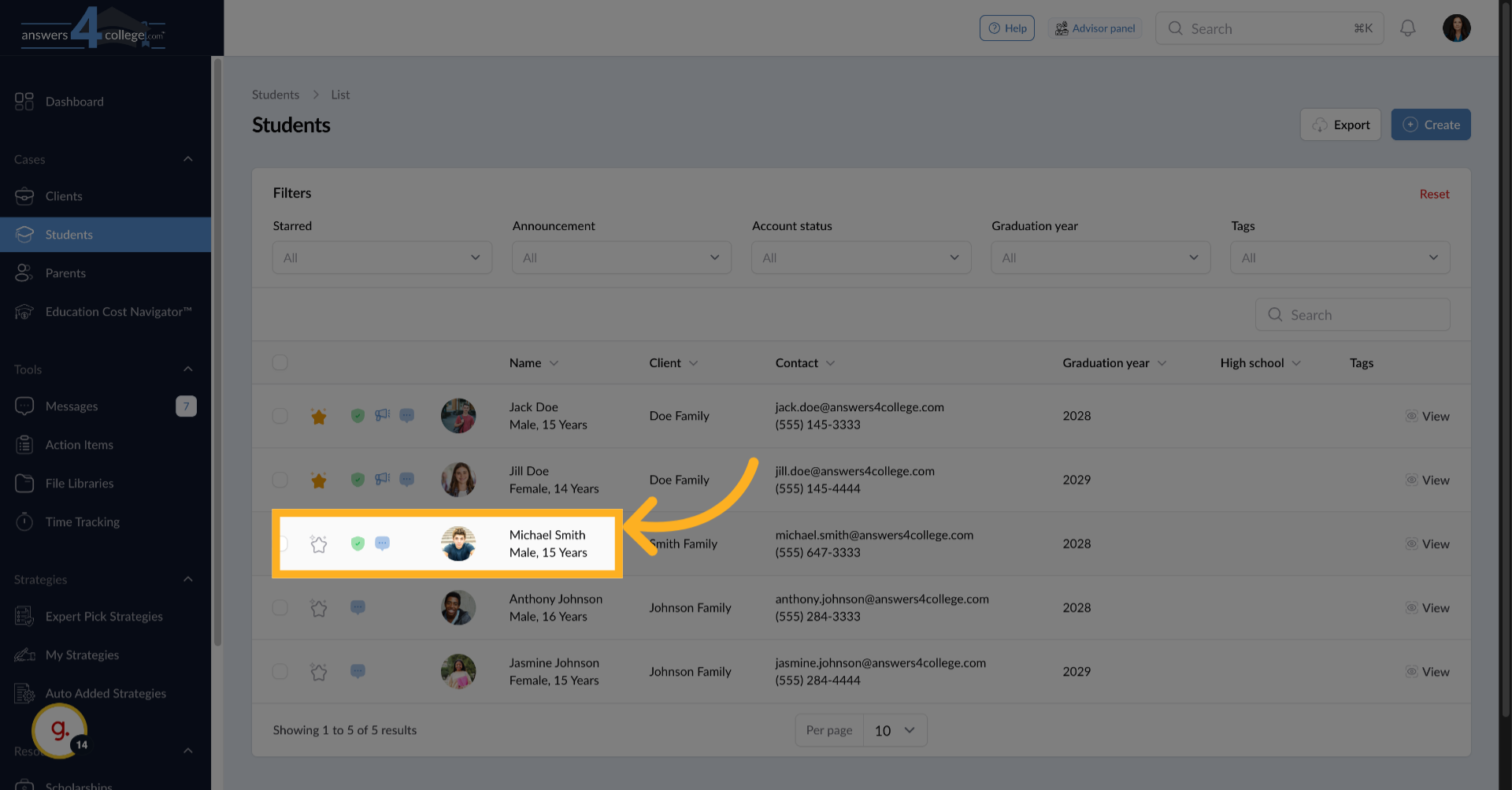Open the user profile avatar menu

point(1456,28)
